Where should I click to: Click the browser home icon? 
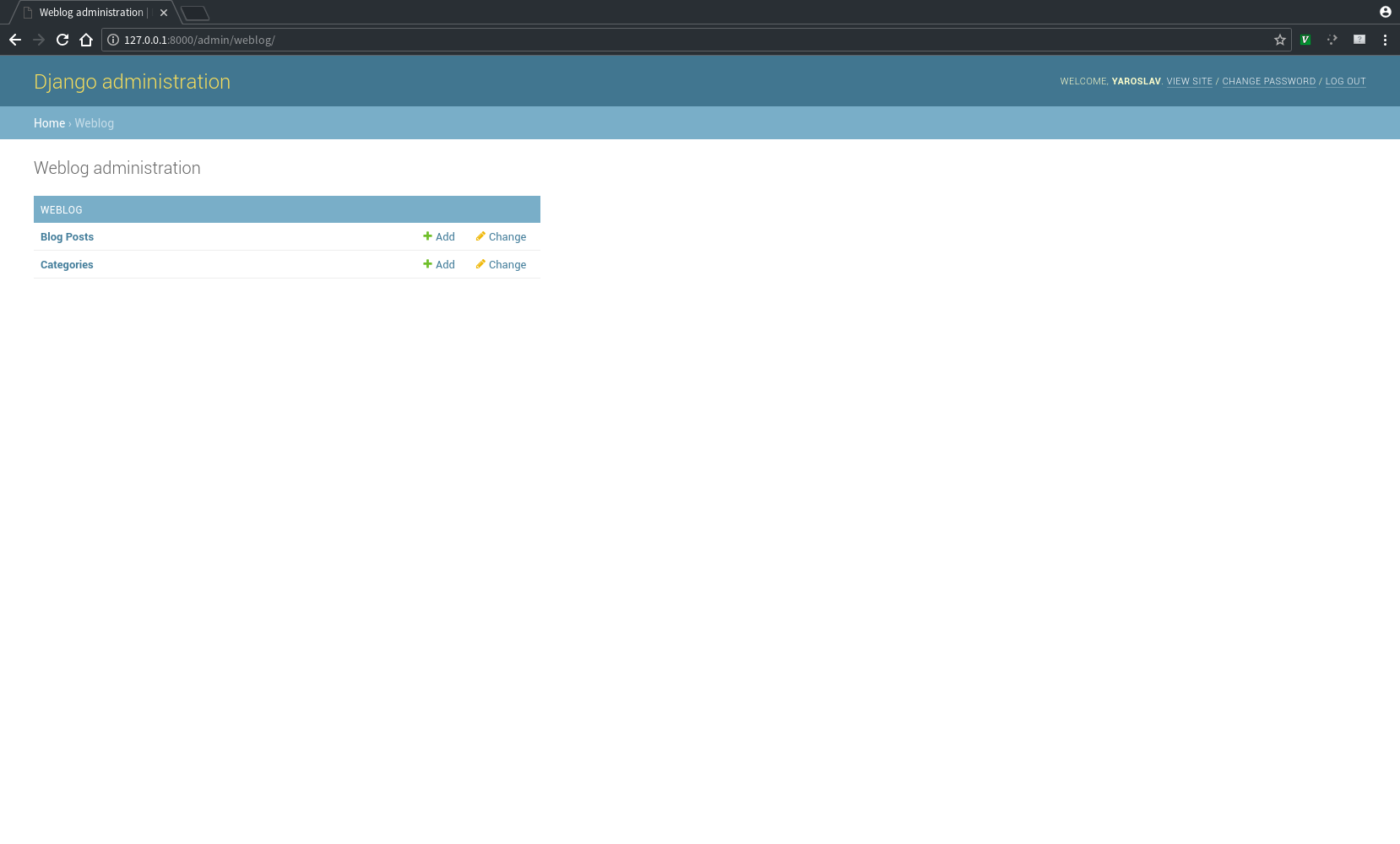point(86,40)
